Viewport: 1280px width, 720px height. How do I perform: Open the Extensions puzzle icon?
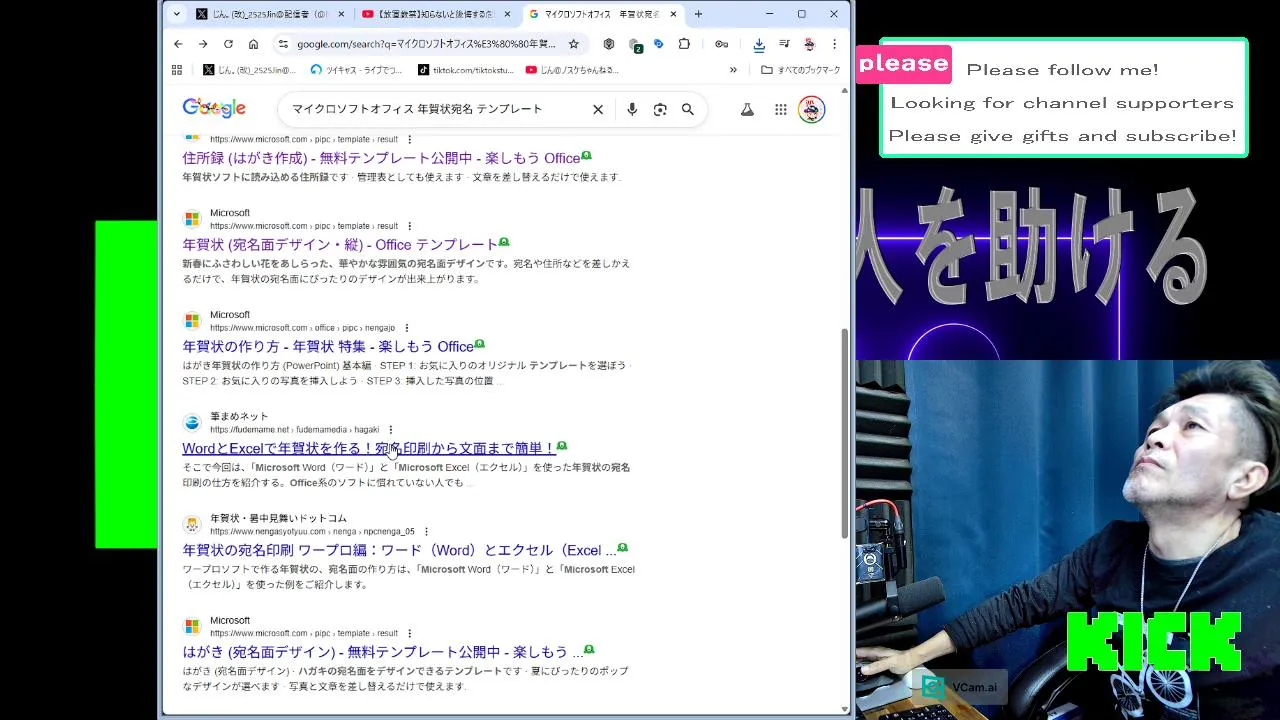[x=684, y=44]
